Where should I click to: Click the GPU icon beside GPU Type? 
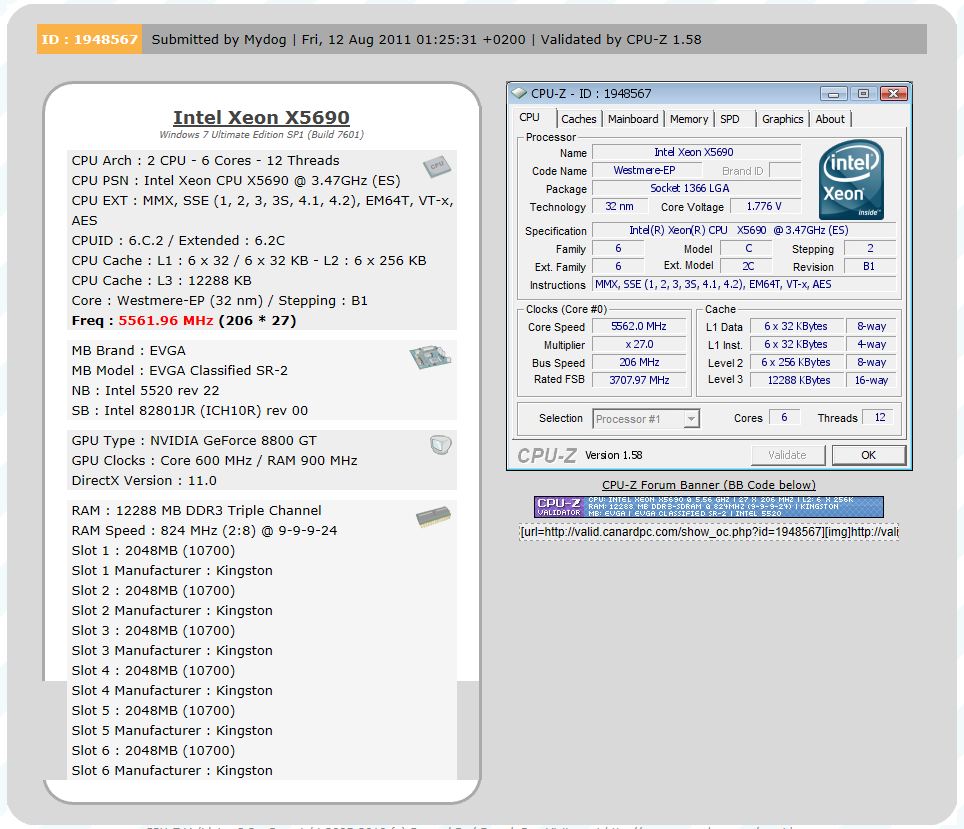click(x=441, y=444)
